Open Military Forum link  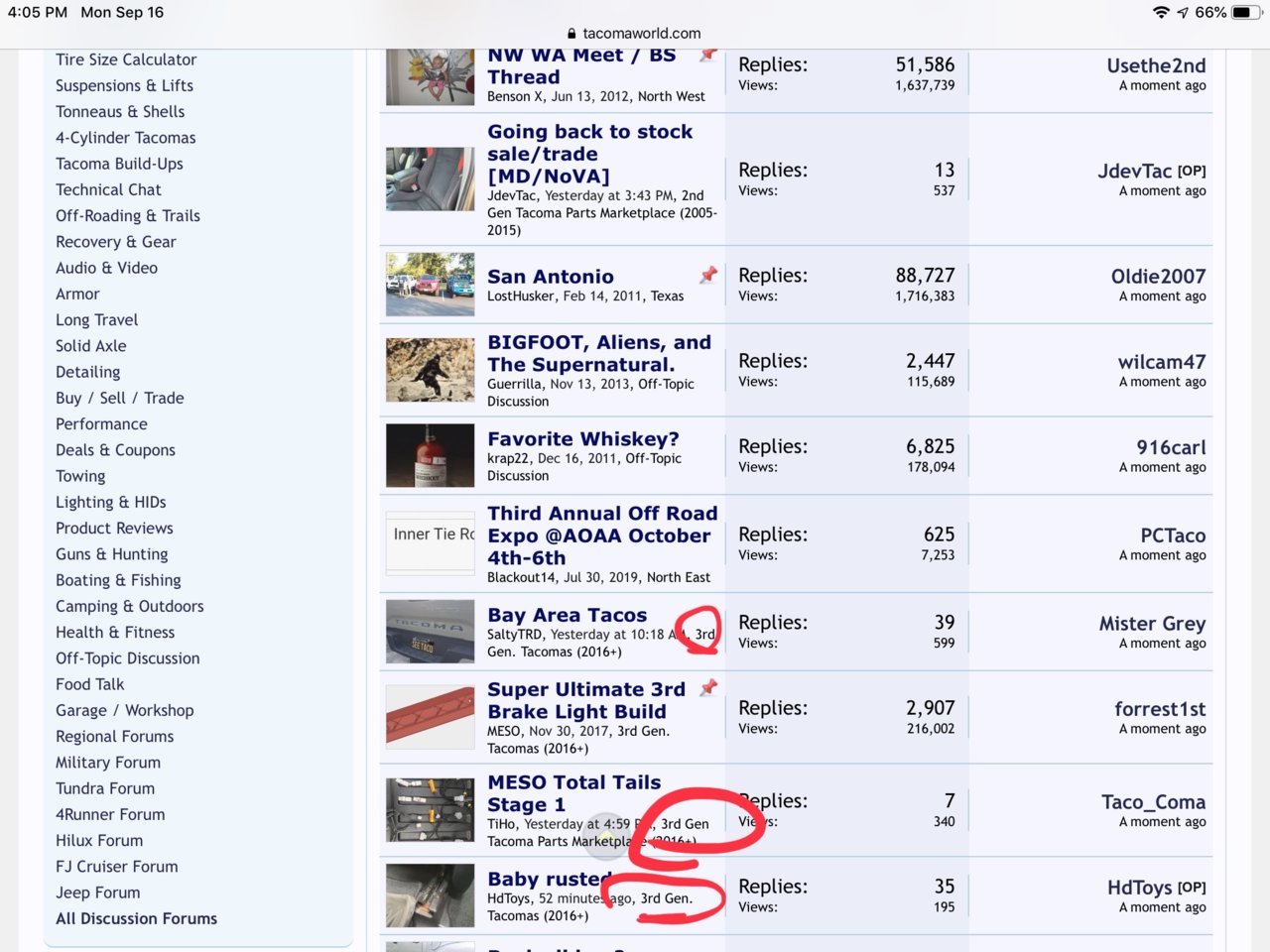(108, 762)
